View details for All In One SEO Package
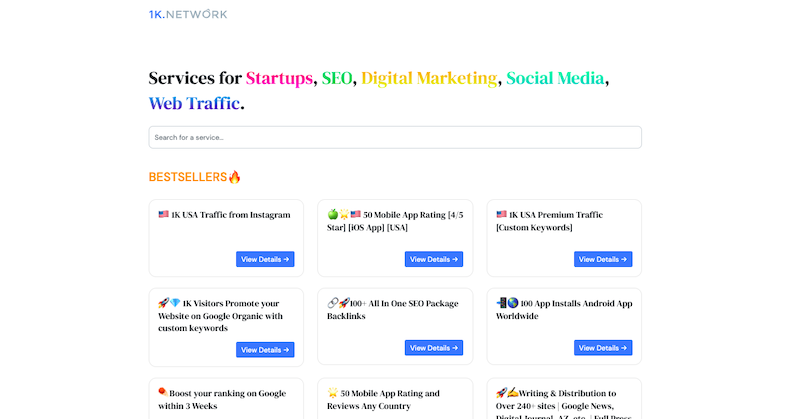This screenshot has width=800, height=419. [x=434, y=348]
